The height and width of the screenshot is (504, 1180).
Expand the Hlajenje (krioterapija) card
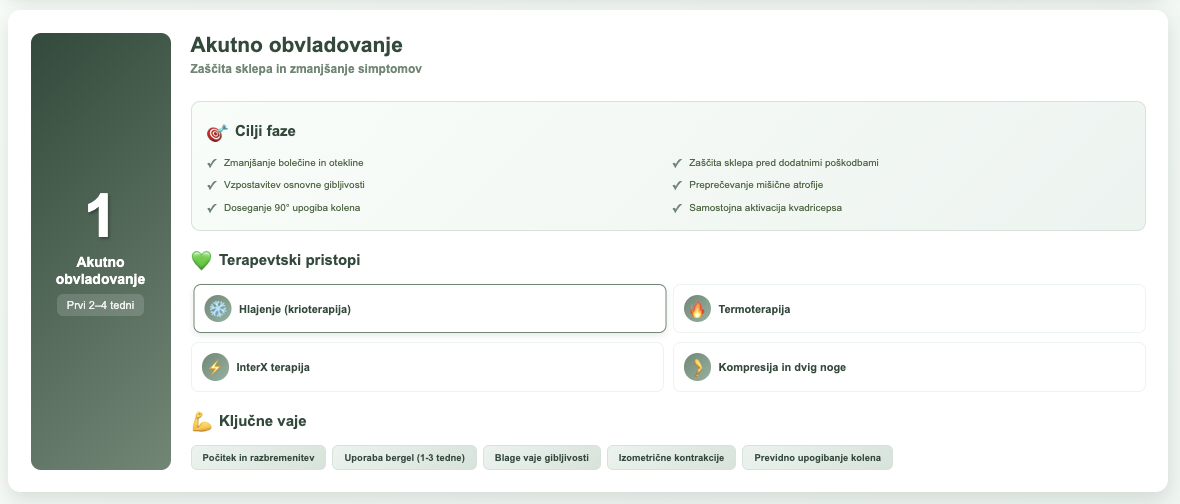430,308
